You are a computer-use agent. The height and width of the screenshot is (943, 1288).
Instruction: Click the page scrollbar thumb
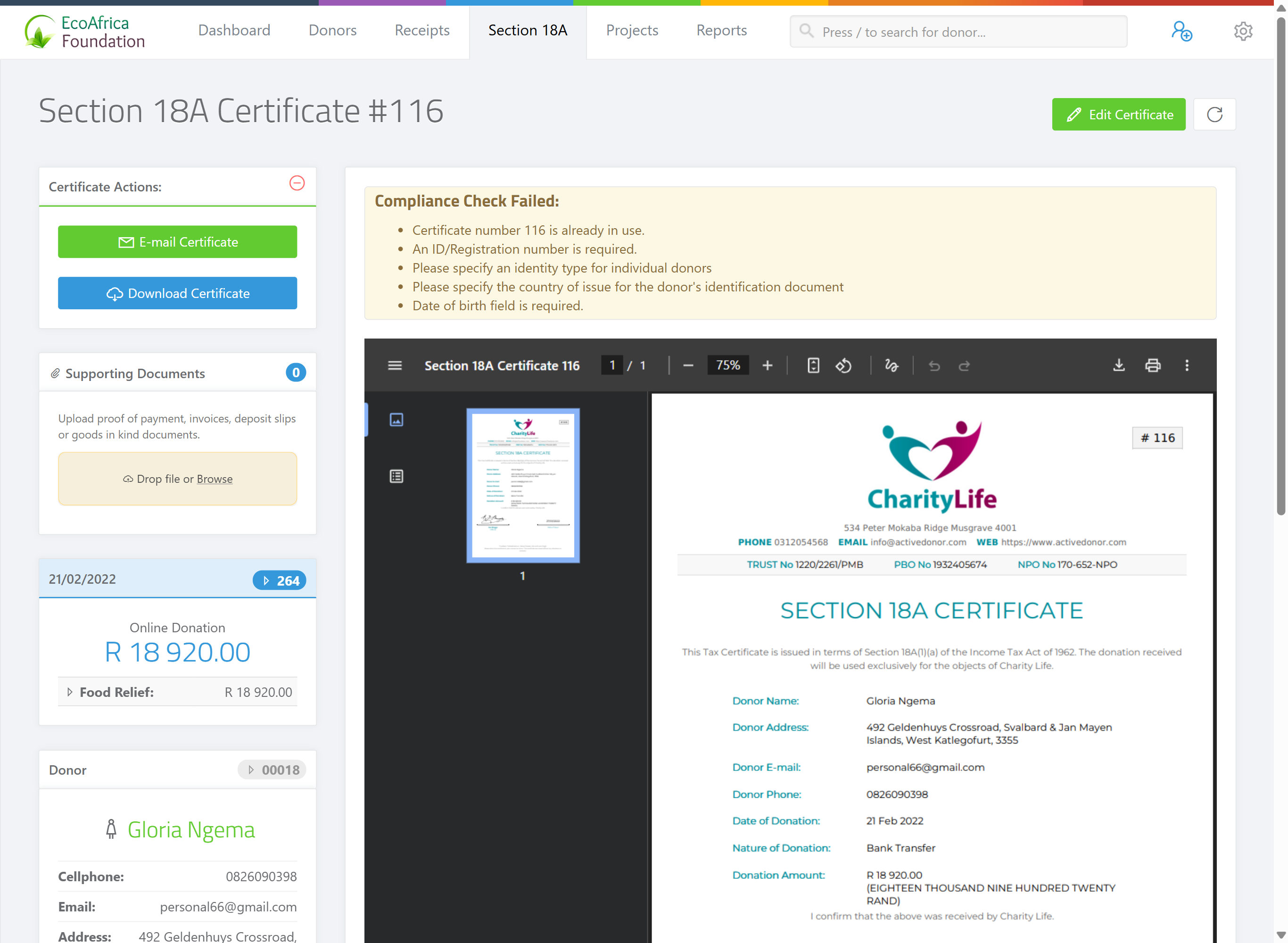pos(1280,265)
